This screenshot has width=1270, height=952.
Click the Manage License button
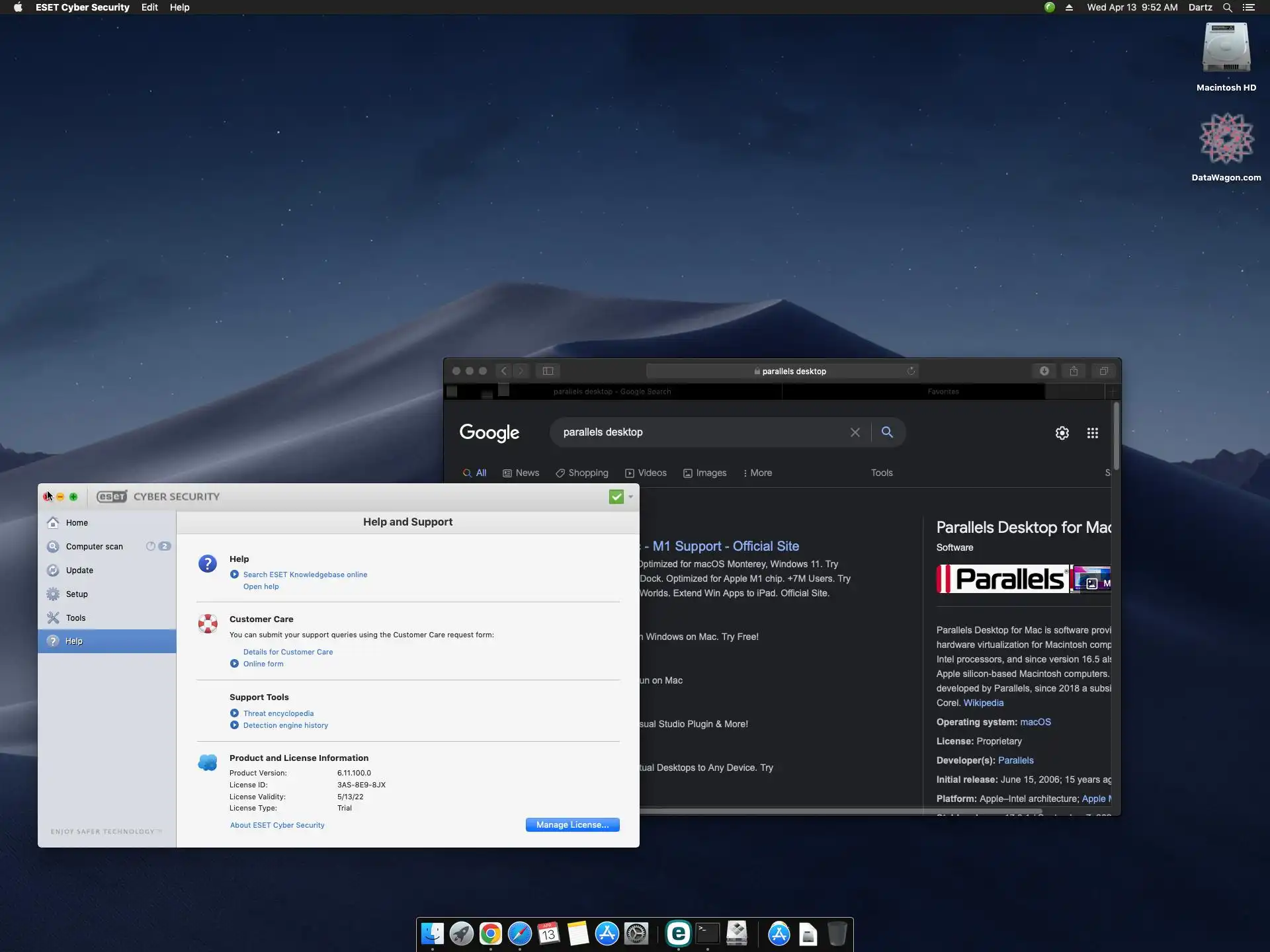tap(572, 824)
